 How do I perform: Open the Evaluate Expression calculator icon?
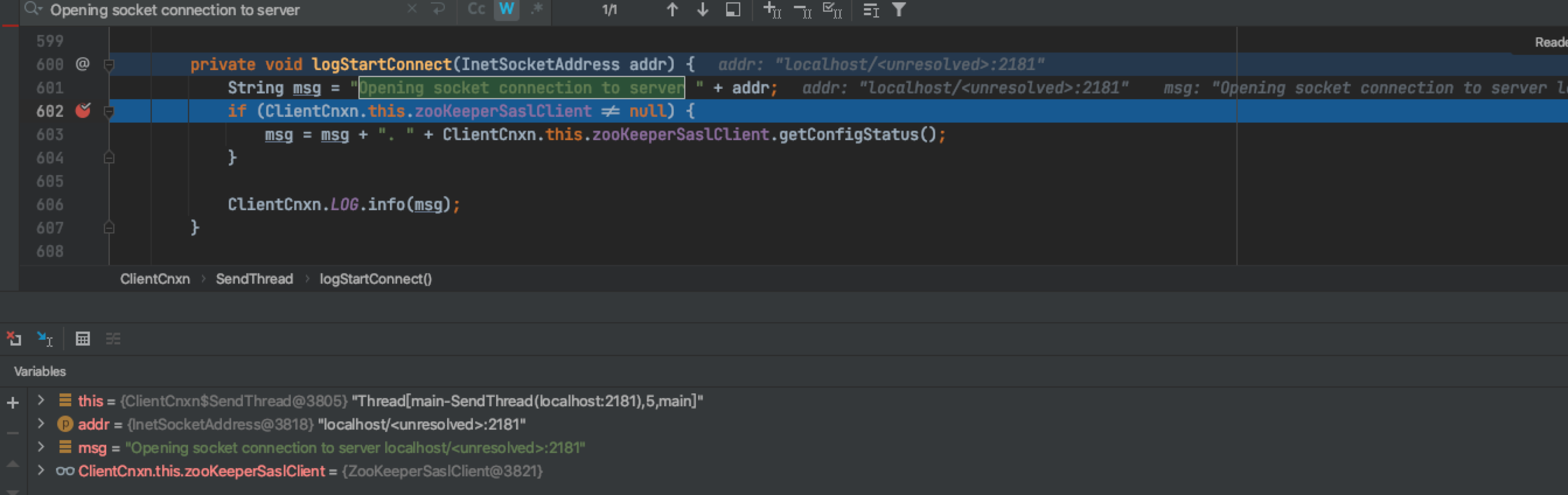pyautogui.click(x=83, y=339)
